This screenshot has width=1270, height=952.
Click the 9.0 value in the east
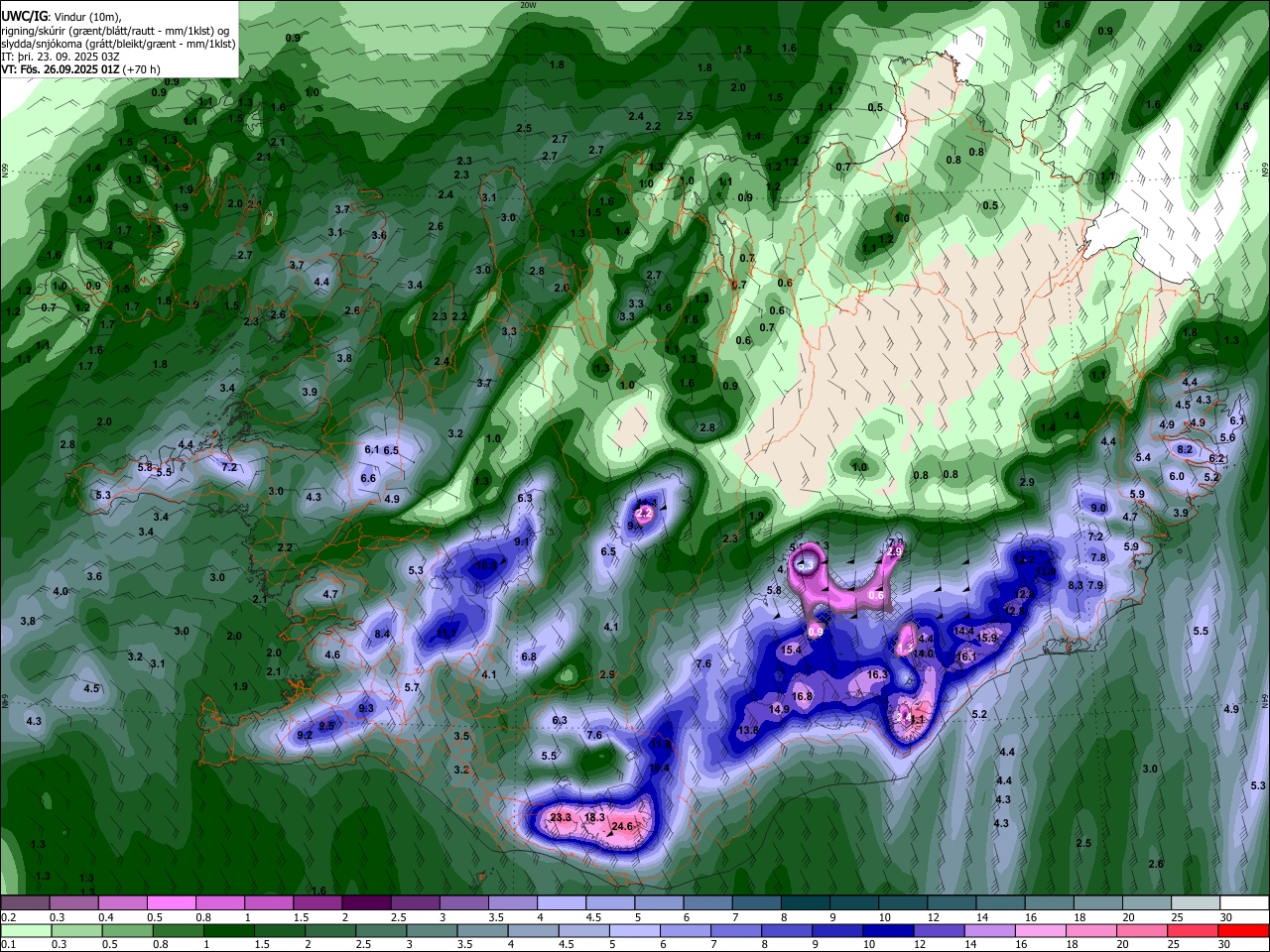pyautogui.click(x=1098, y=508)
